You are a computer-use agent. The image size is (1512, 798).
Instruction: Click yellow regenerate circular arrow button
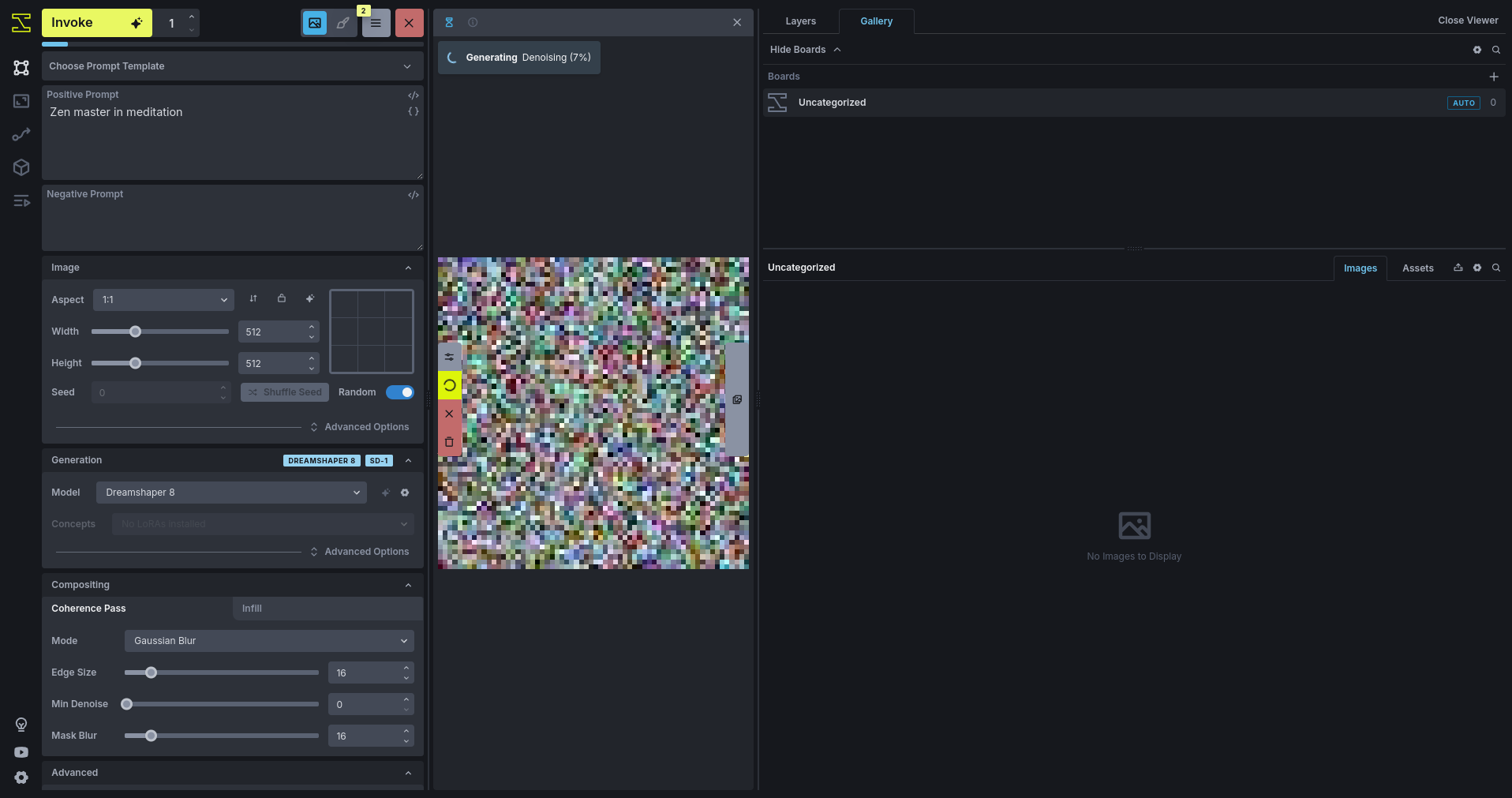(x=449, y=385)
